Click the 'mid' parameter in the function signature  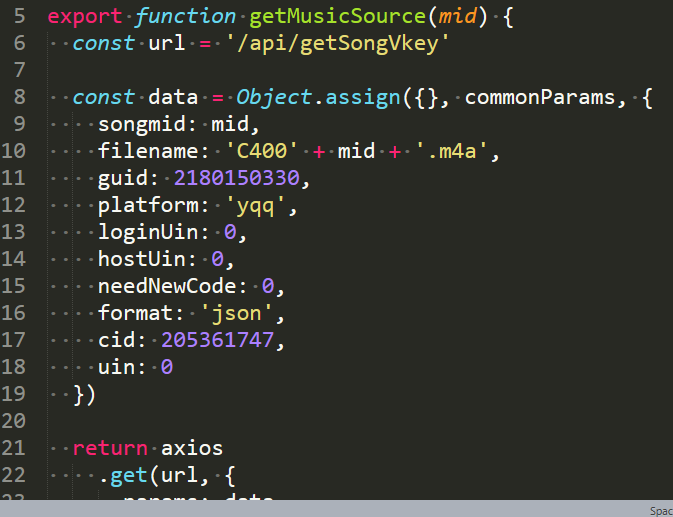pyautogui.click(x=458, y=16)
